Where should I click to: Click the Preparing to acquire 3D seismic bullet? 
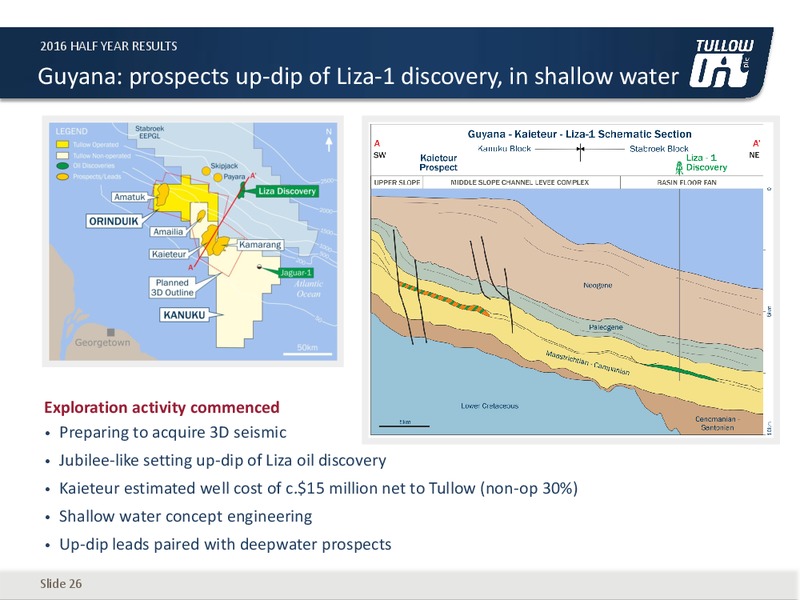click(172, 432)
